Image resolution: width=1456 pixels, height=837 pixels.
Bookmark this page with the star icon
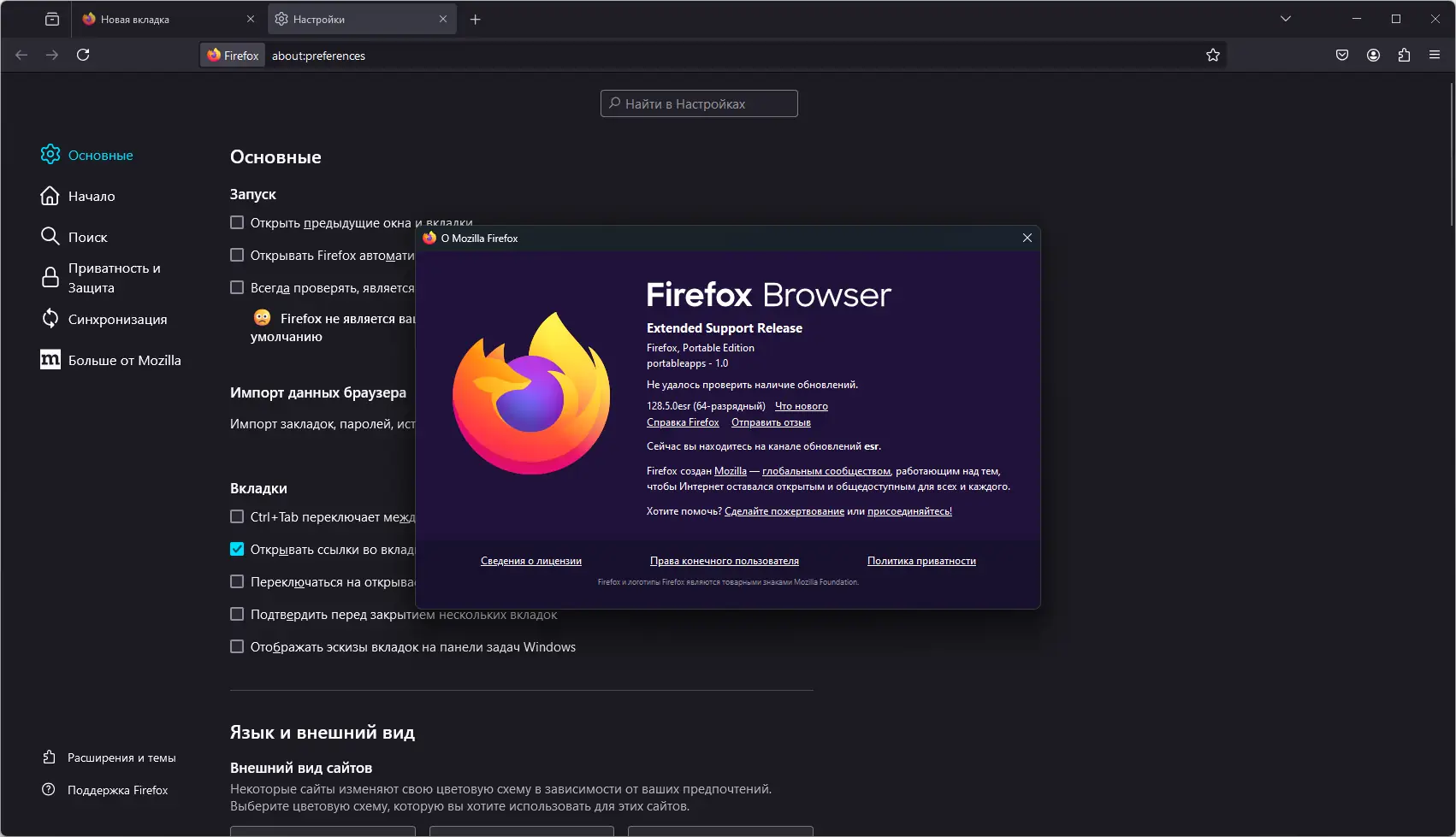click(1213, 56)
